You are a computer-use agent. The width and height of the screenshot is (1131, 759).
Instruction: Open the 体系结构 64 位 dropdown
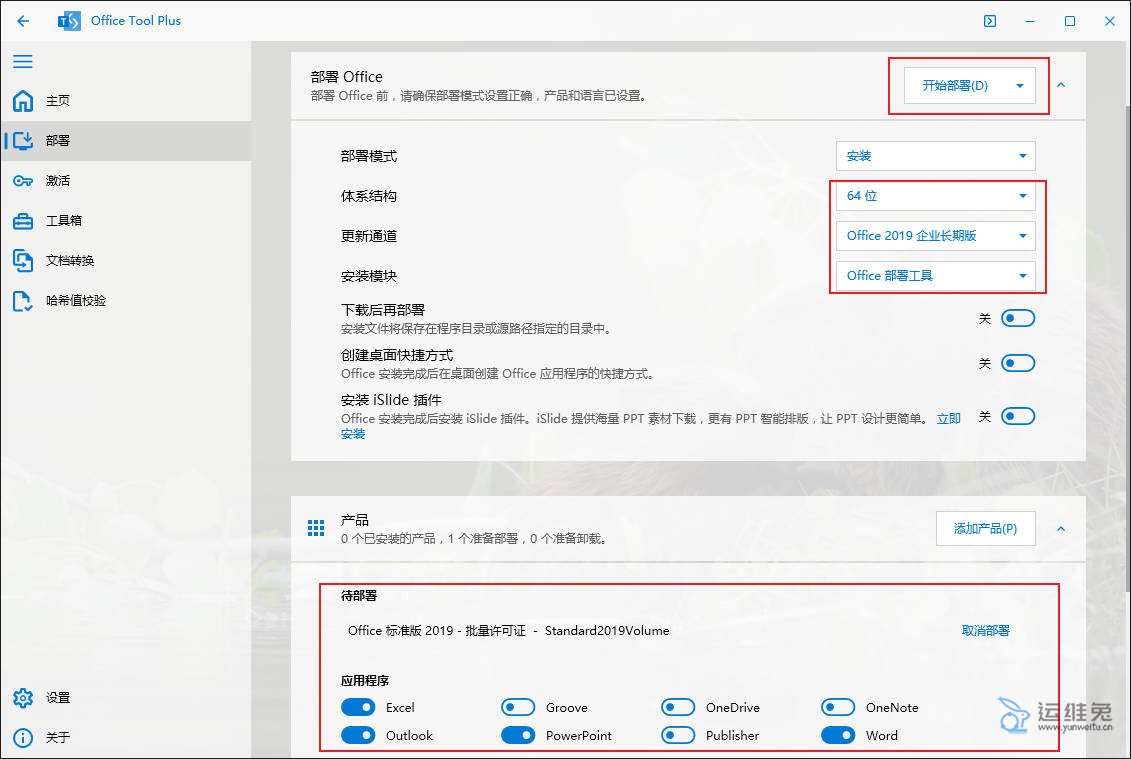point(935,196)
